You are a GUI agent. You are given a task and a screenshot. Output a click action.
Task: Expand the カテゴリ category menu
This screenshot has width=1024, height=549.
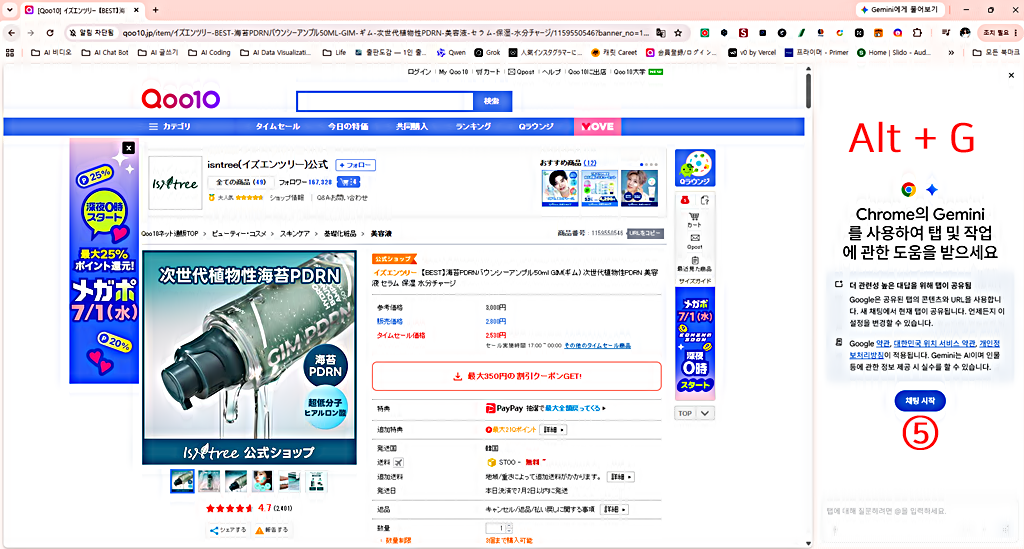tap(170, 127)
